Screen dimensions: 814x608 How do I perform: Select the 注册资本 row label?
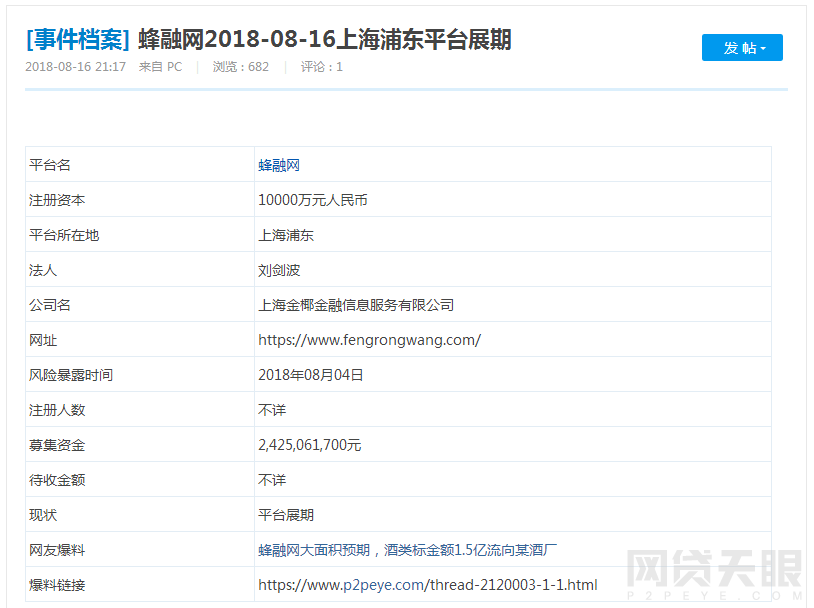[57, 200]
